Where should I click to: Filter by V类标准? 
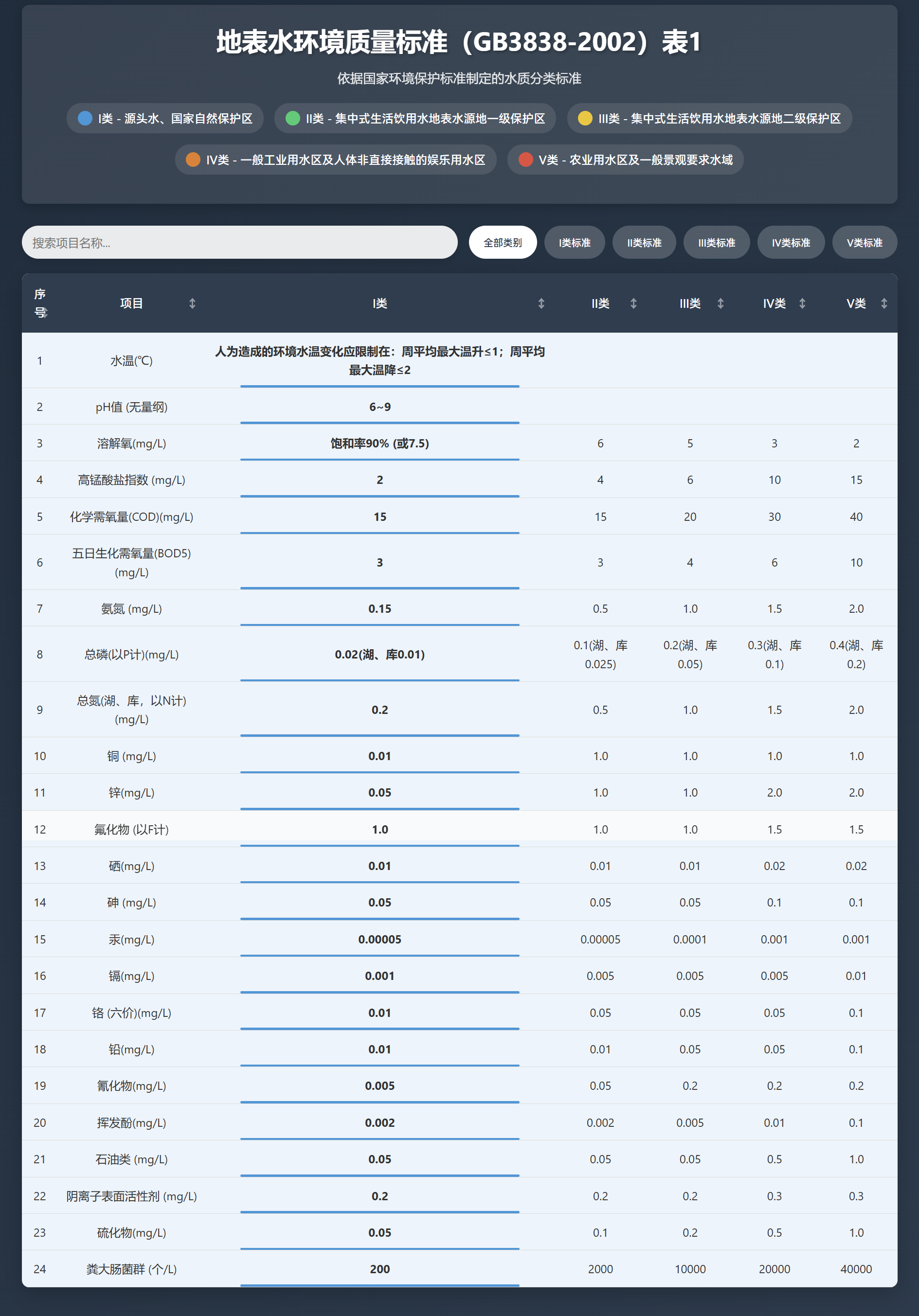865,243
